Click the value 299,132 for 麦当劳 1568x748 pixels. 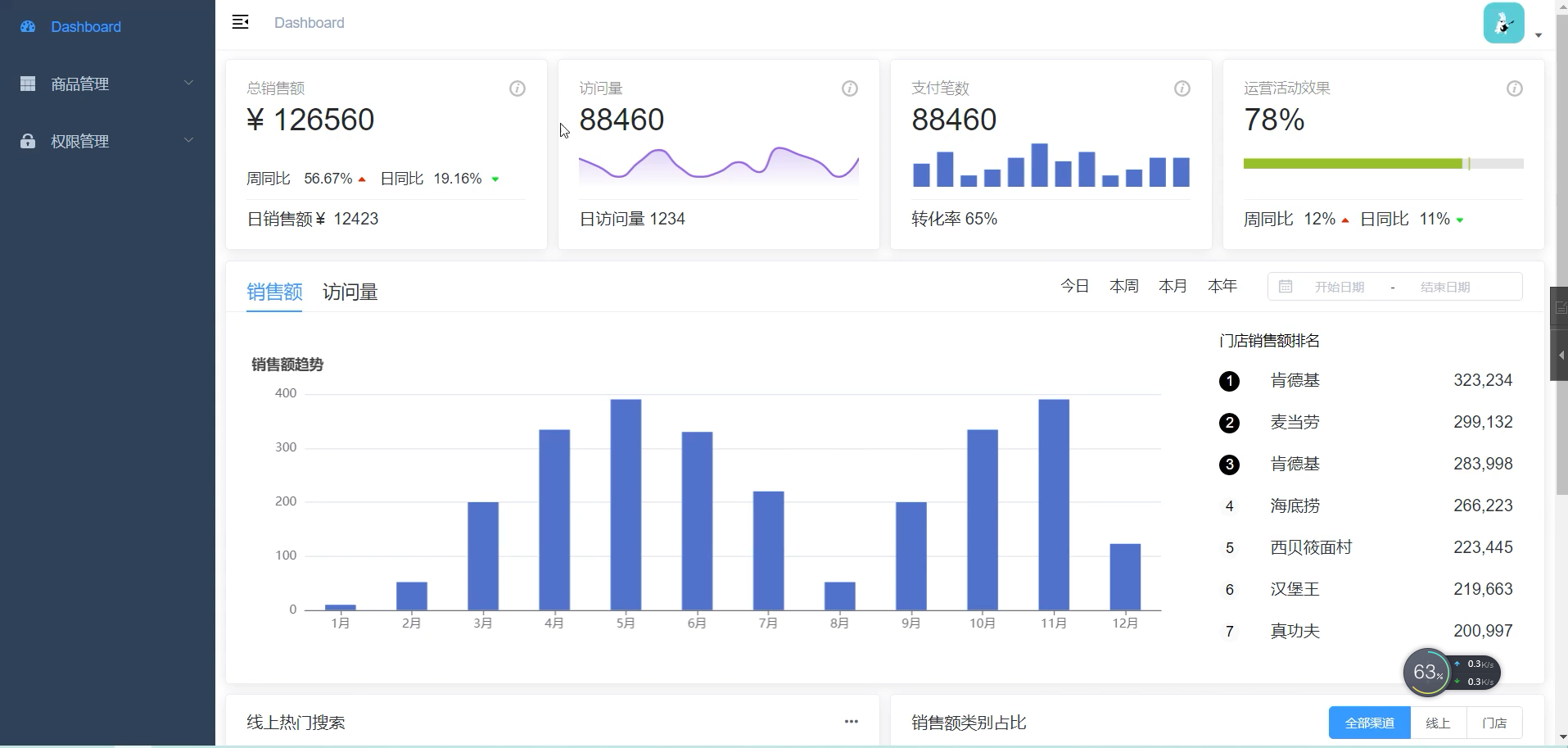1483,422
